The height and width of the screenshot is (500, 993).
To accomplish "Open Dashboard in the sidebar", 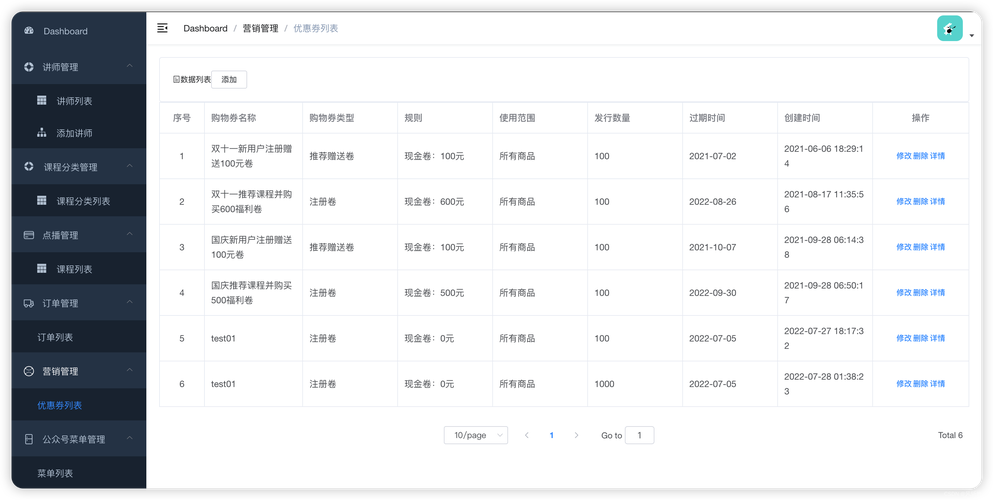I will [79, 31].
